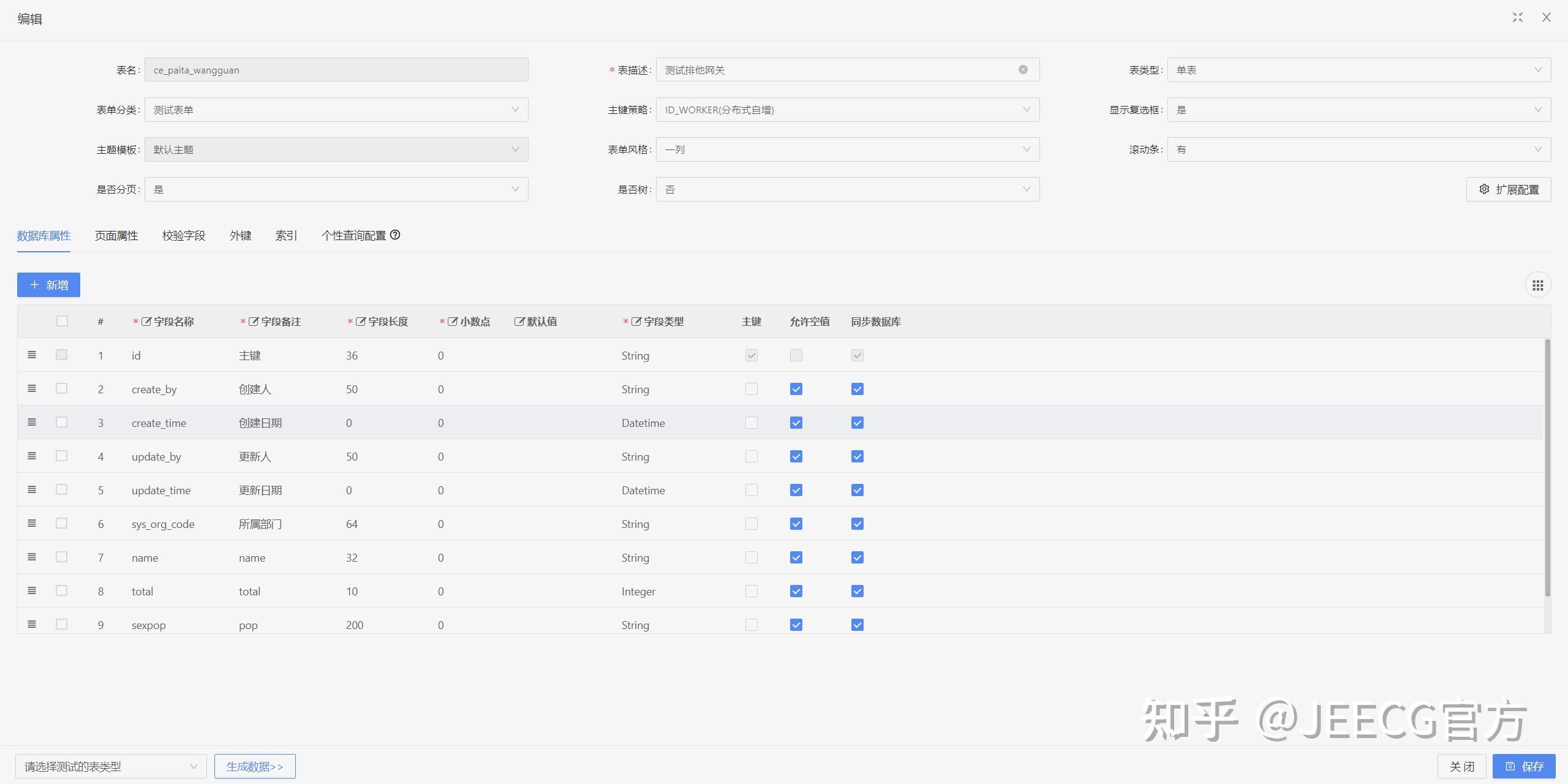Click the edit pencil icon on 默认值 header

(518, 321)
